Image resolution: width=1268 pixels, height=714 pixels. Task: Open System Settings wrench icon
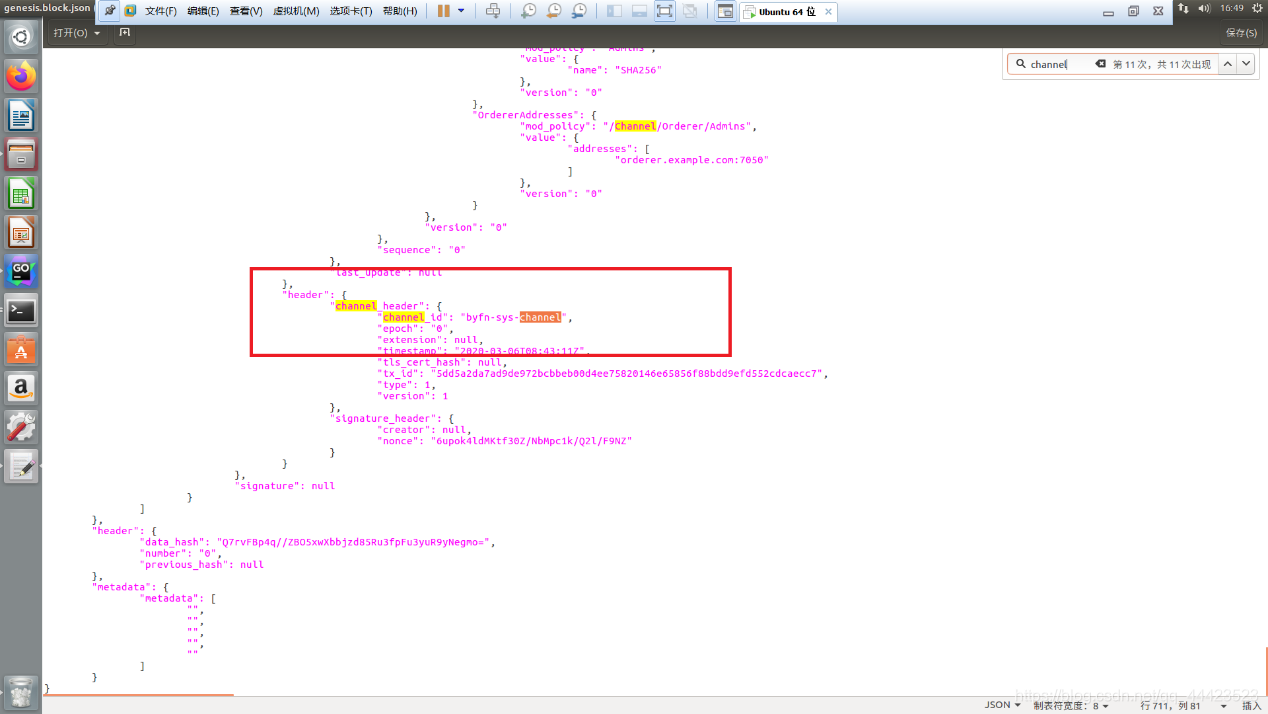pos(21,427)
